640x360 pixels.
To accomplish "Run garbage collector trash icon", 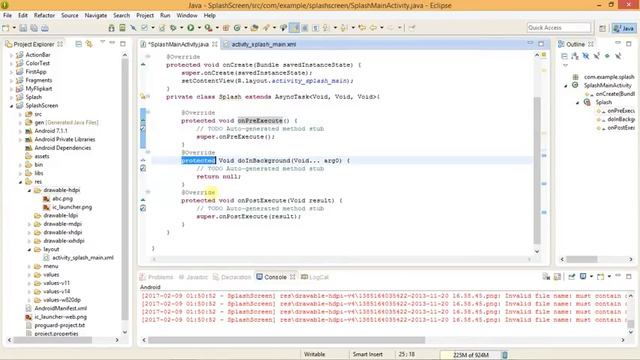I will (x=505, y=355).
